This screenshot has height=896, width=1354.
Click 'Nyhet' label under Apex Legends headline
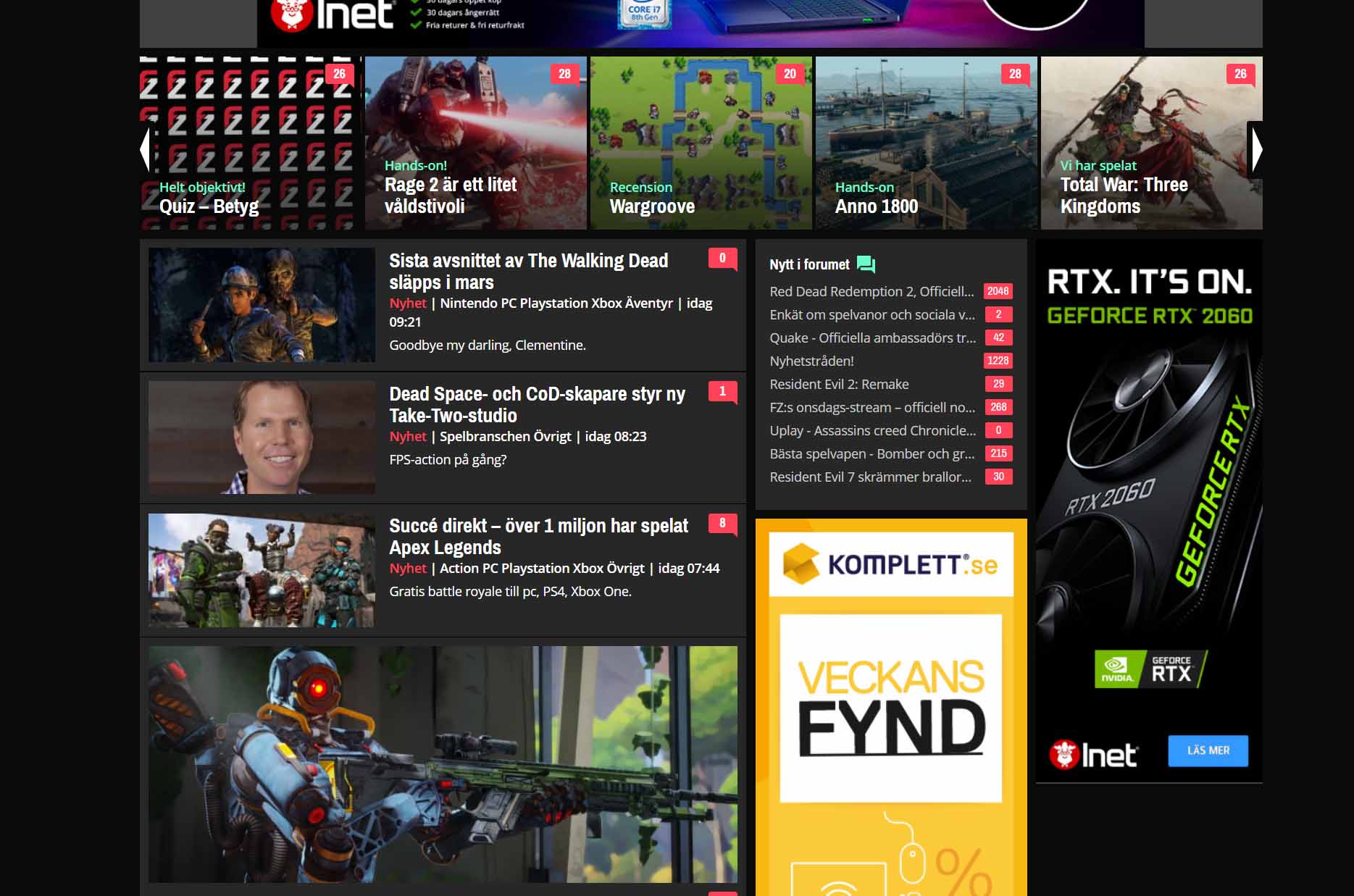(x=408, y=569)
